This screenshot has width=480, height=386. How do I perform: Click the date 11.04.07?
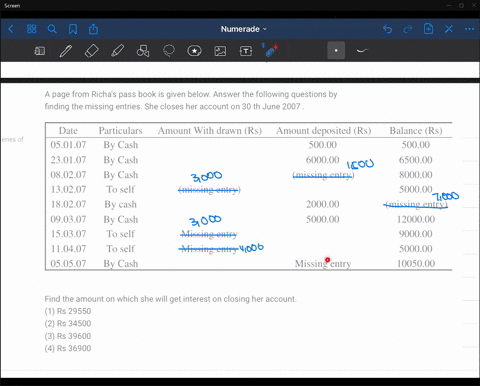click(x=68, y=249)
